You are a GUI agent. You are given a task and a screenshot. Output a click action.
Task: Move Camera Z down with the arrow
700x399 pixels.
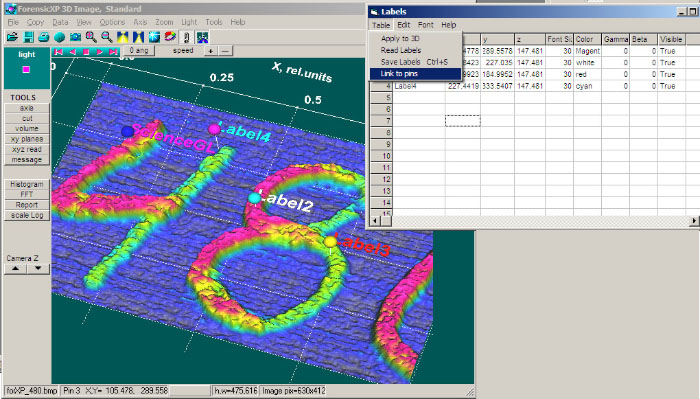(x=38, y=268)
